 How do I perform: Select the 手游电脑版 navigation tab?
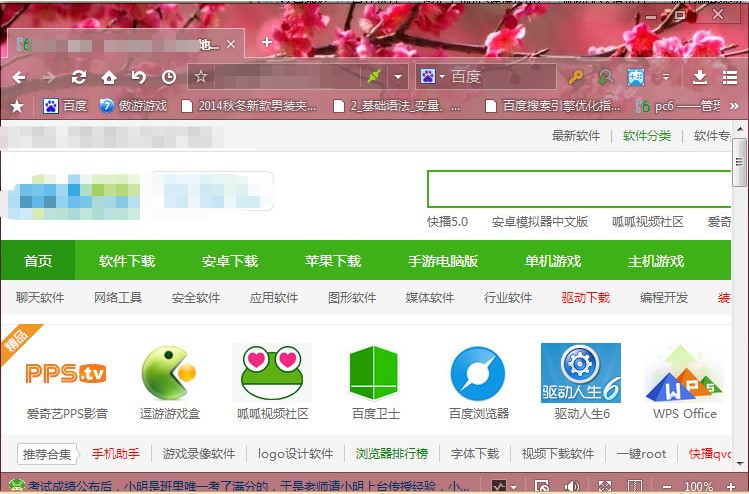click(443, 261)
